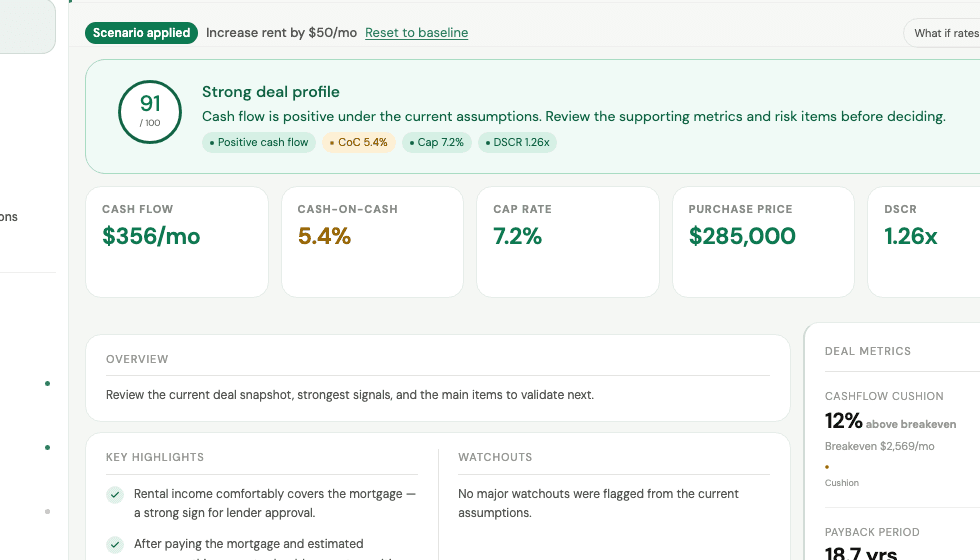Open the Cash Flow $356/mo card
Image resolution: width=980 pixels, height=560 pixels.
[177, 242]
